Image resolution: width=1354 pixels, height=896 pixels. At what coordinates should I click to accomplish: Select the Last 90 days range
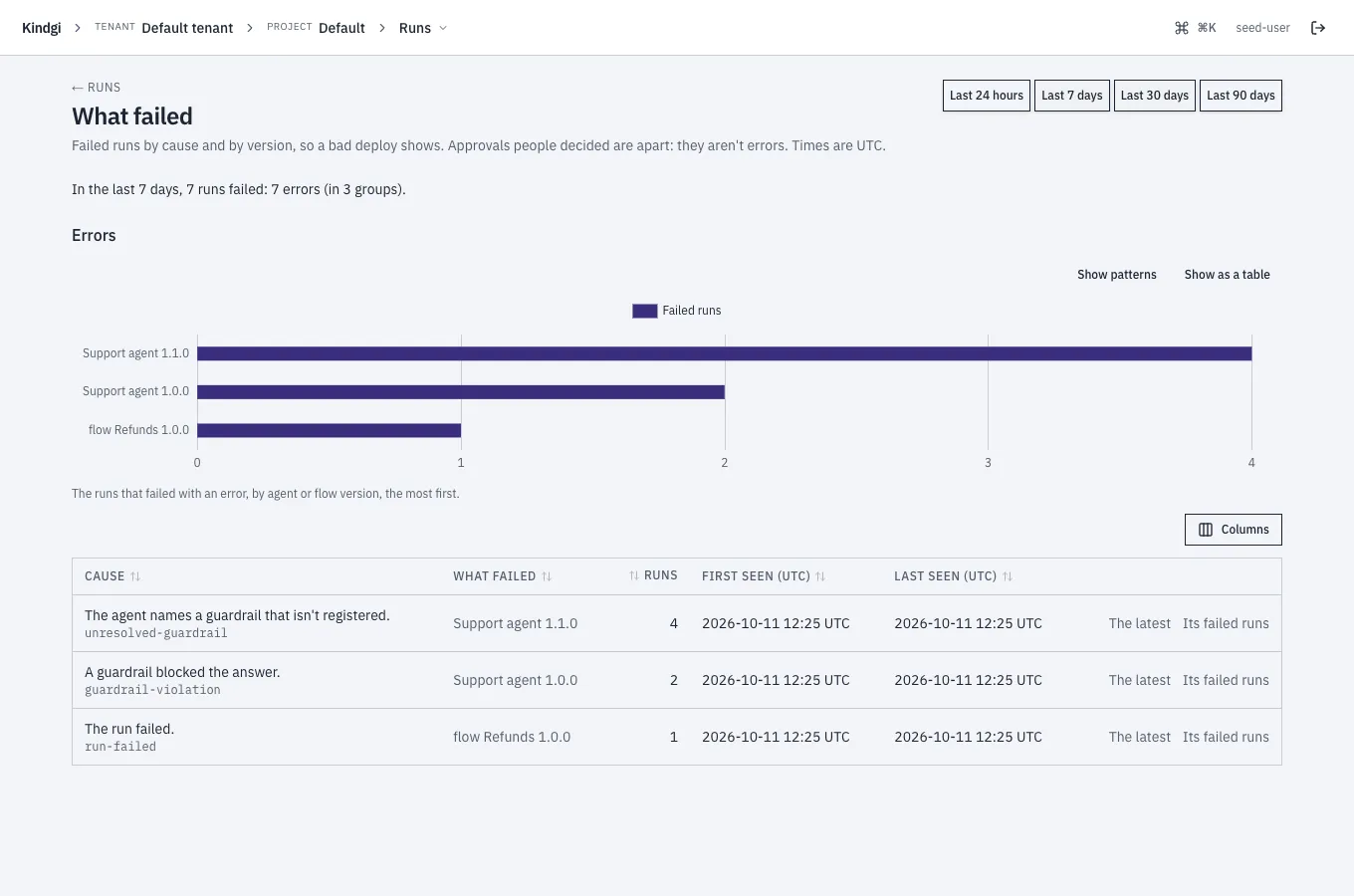pyautogui.click(x=1241, y=96)
